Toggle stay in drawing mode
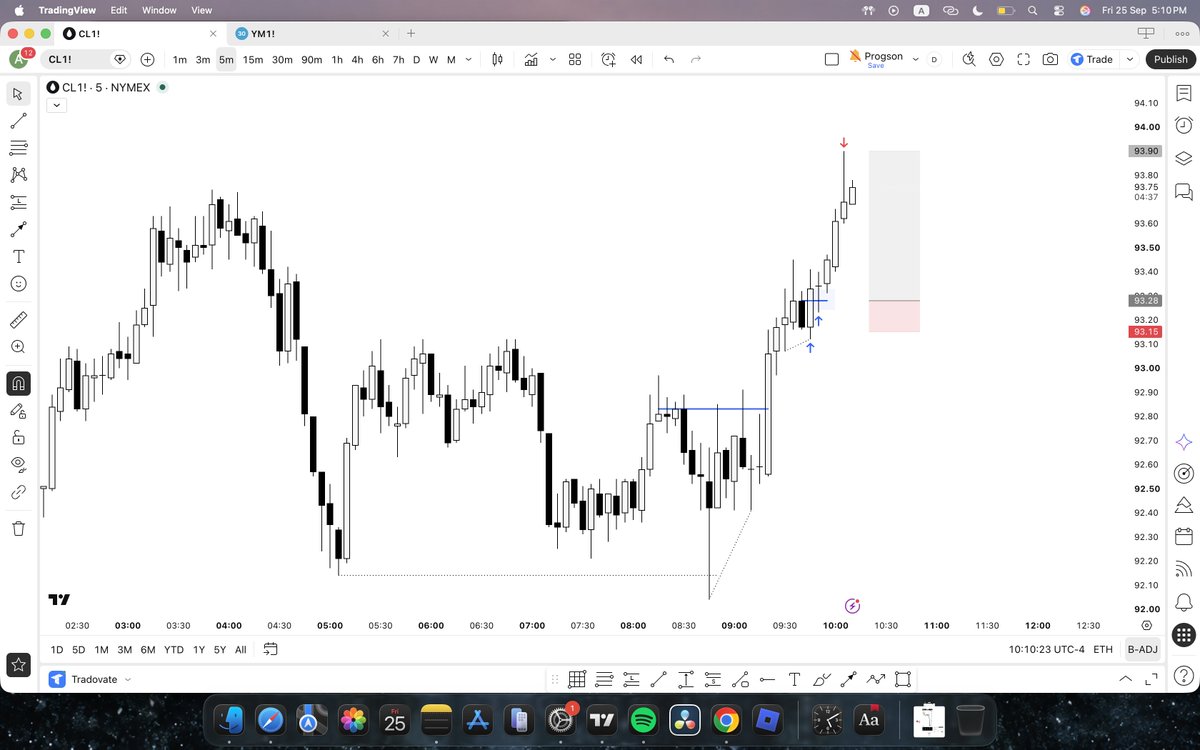Image resolution: width=1200 pixels, height=750 pixels. point(18,411)
